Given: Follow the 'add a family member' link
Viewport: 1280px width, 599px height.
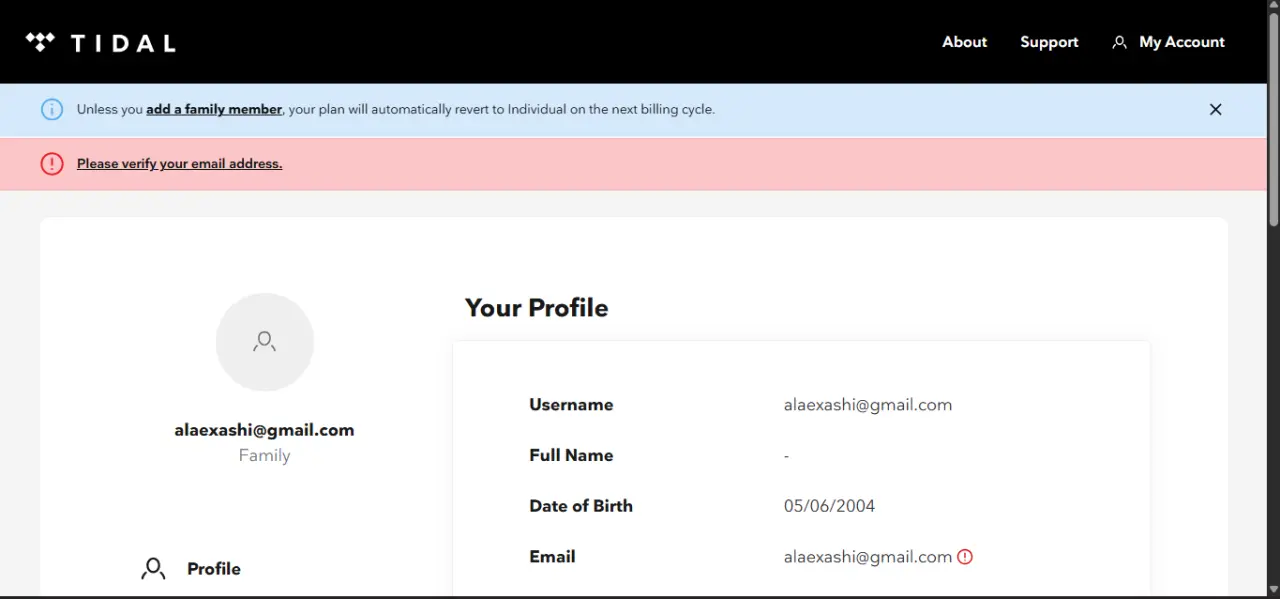Looking at the screenshot, I should [x=214, y=109].
